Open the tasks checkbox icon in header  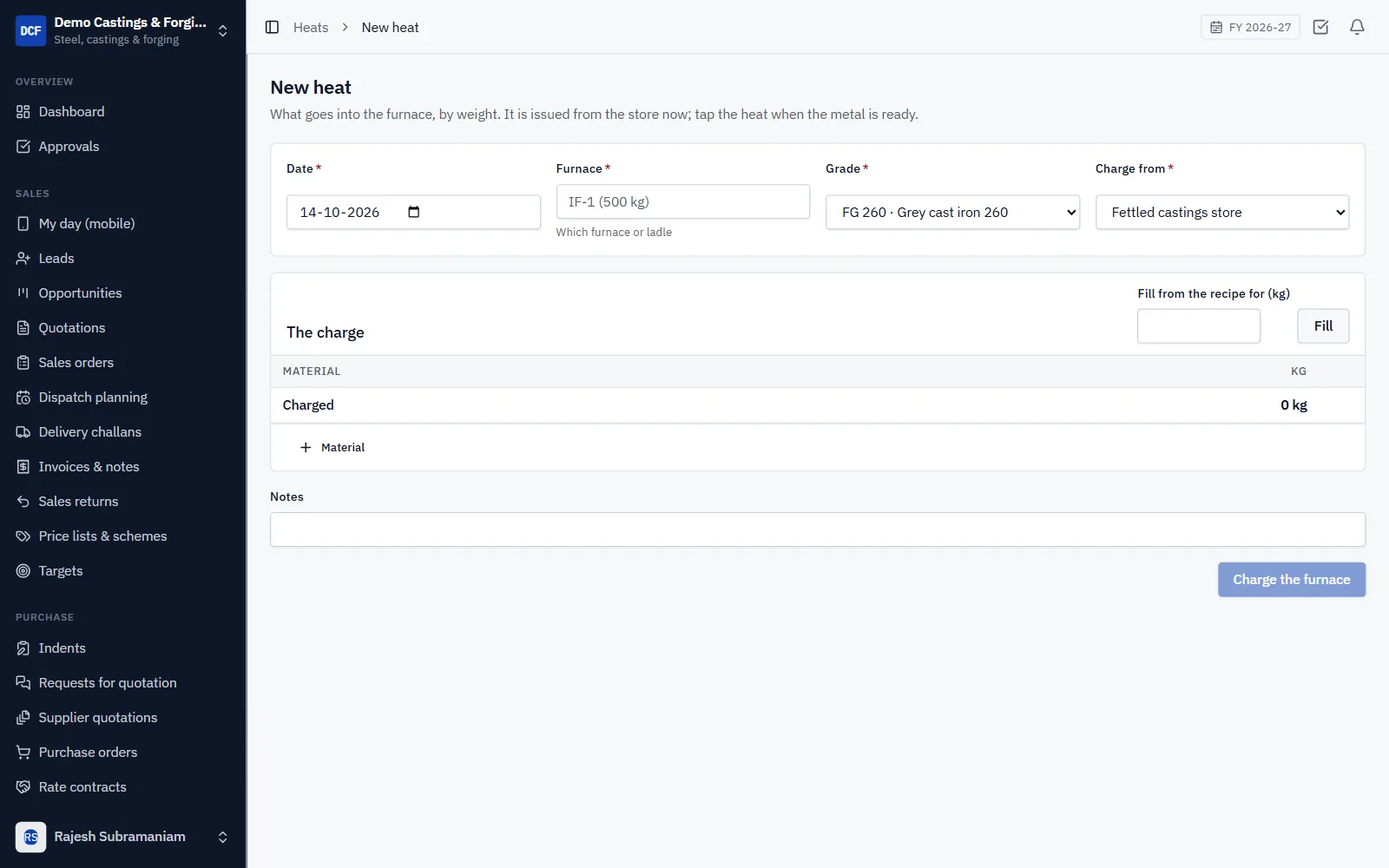pos(1320,27)
